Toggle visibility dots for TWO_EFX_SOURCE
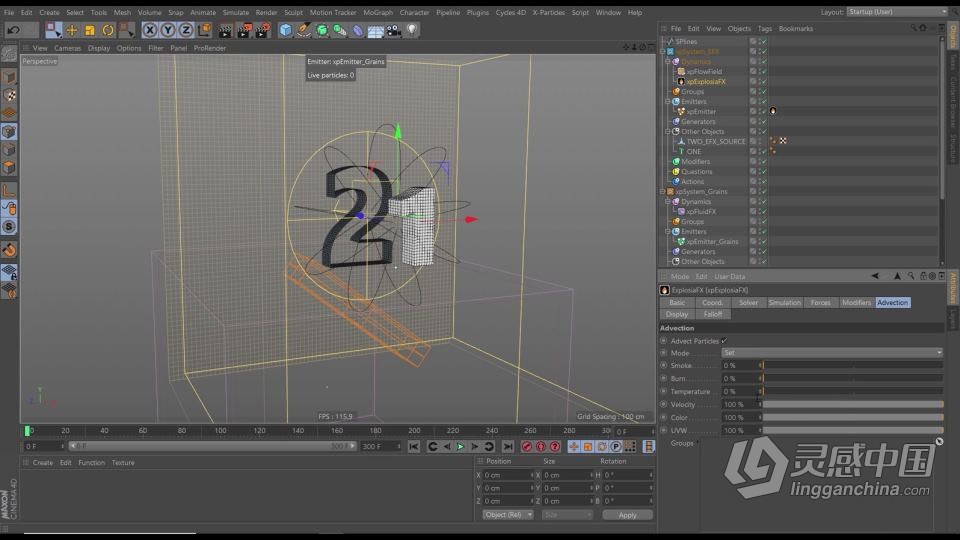This screenshot has width=960, height=540. tap(760, 141)
